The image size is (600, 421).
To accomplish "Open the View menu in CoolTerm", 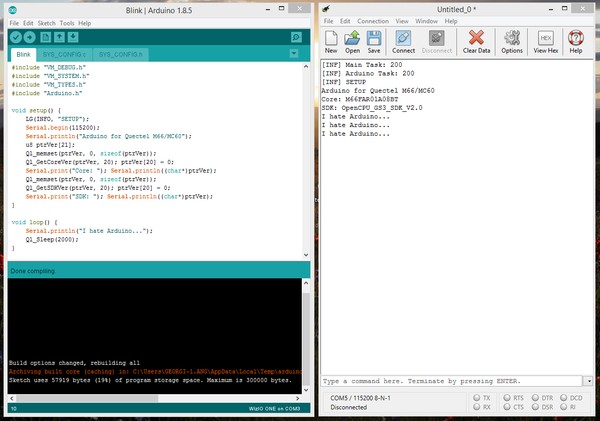I will [x=402, y=21].
